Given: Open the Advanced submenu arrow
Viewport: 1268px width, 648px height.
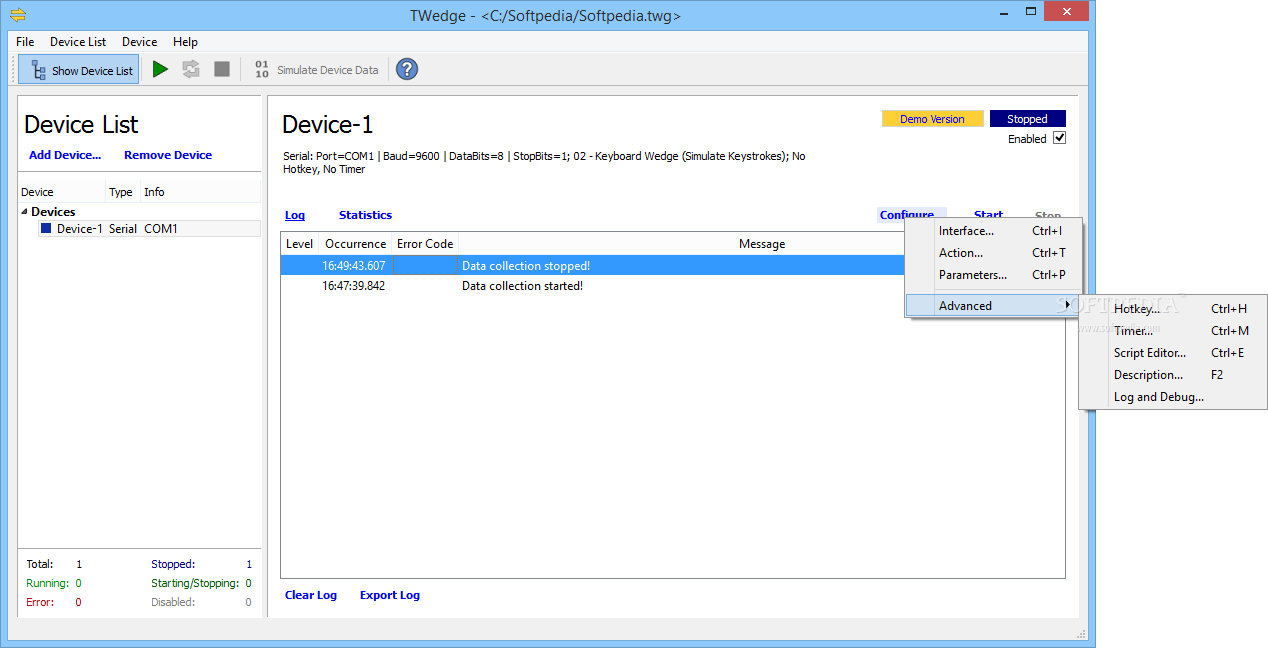Looking at the screenshot, I should click(x=1068, y=305).
